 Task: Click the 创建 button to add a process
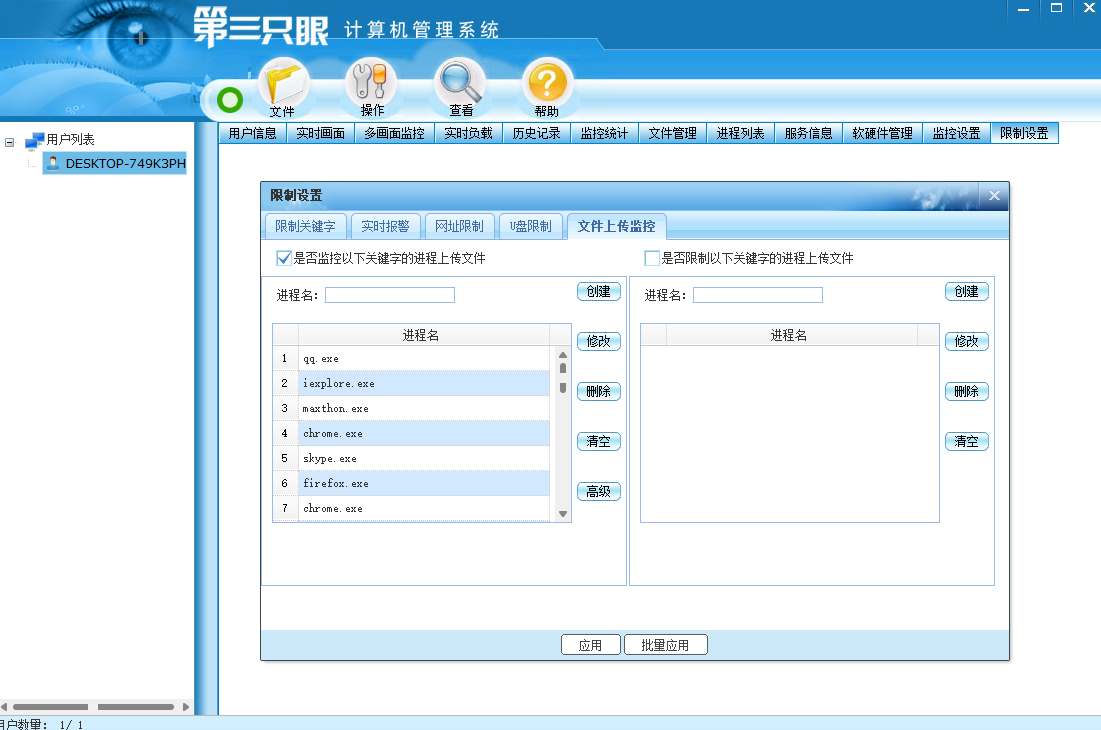[598, 291]
